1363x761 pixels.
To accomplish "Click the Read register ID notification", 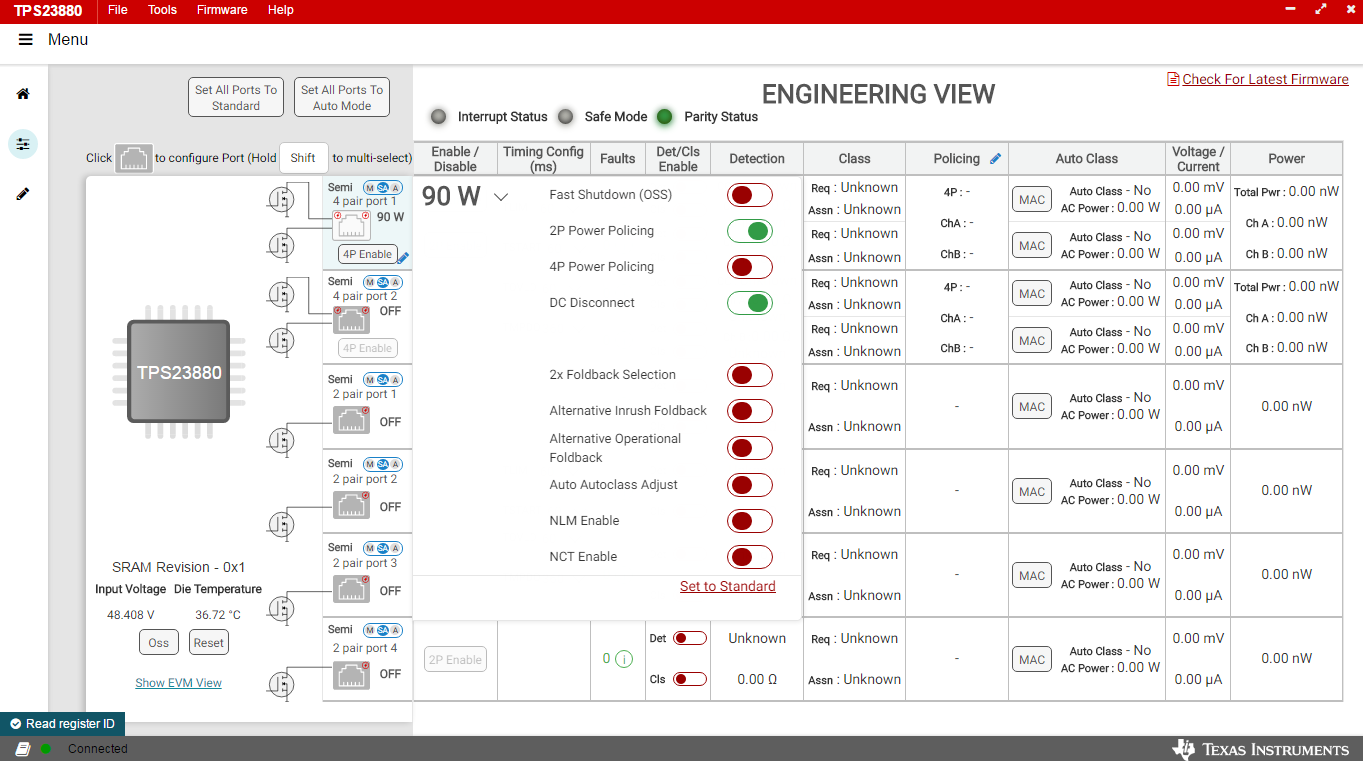I will coord(62,724).
